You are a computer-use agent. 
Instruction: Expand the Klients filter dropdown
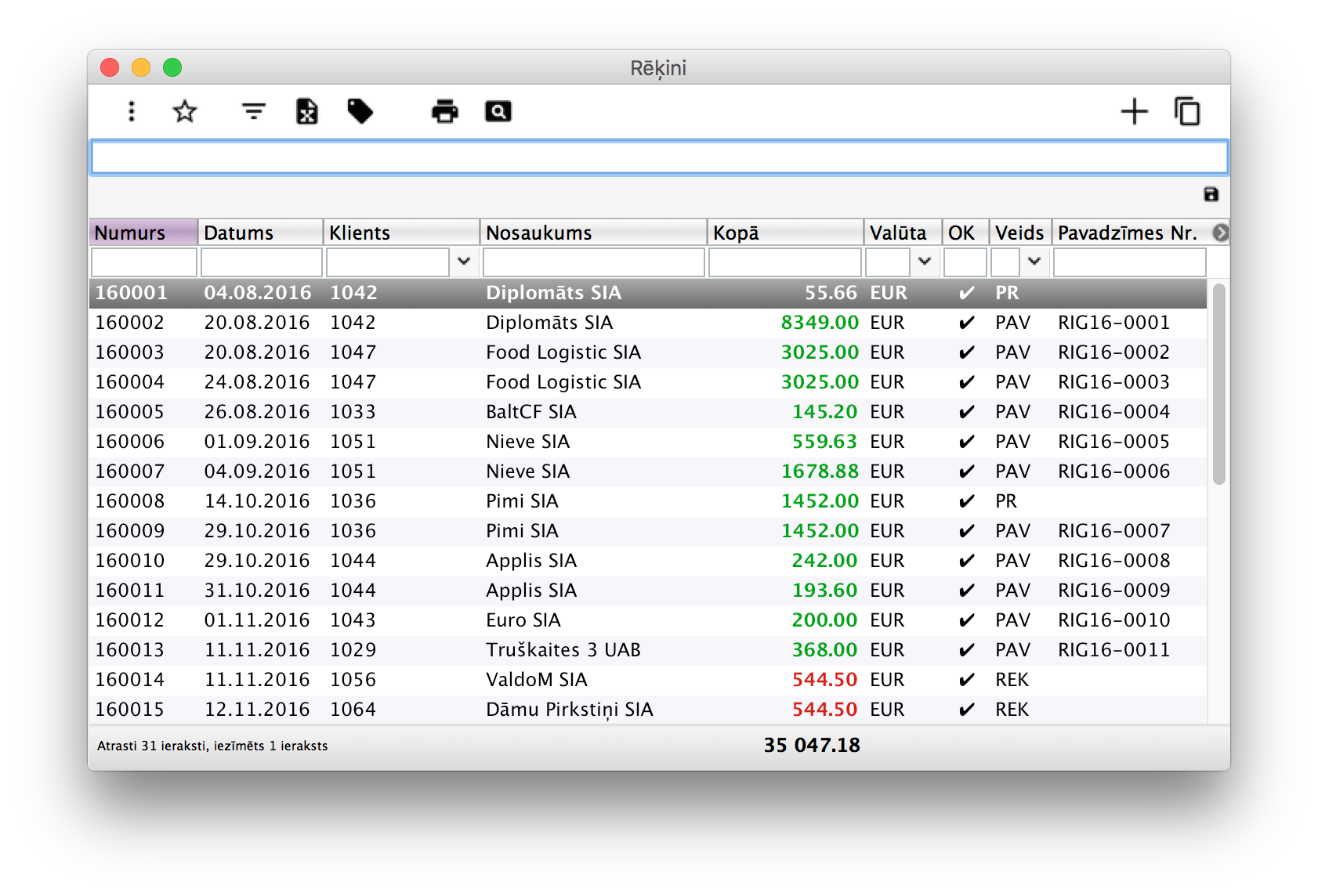tap(464, 262)
